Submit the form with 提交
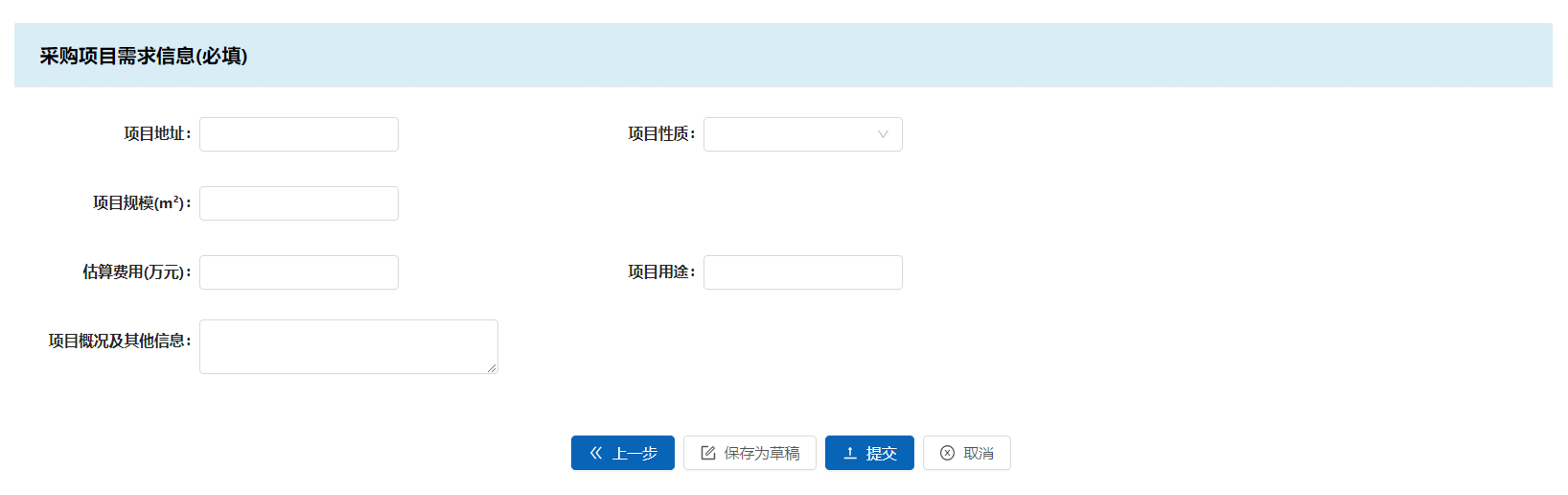The image size is (1568, 495). tap(869, 453)
